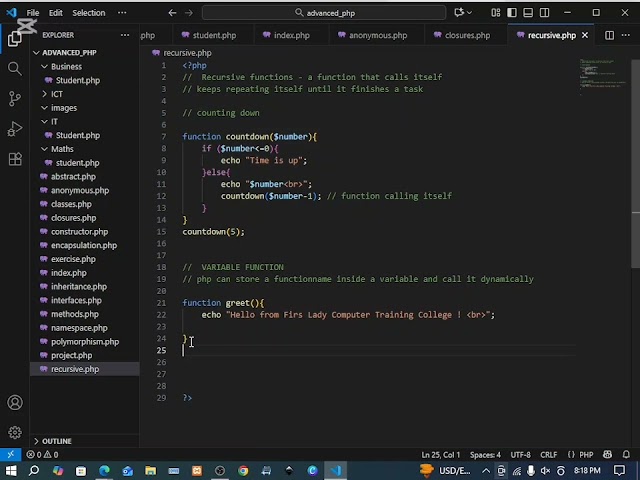This screenshot has width=640, height=480.
Task: Open the Run and Debug view
Action: (15, 129)
